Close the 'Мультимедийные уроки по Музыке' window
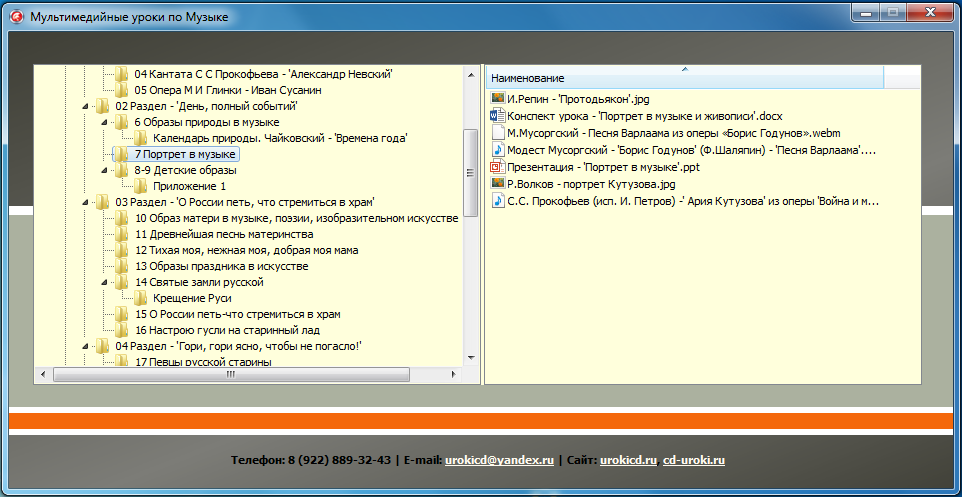This screenshot has height=497, width=962. click(930, 12)
